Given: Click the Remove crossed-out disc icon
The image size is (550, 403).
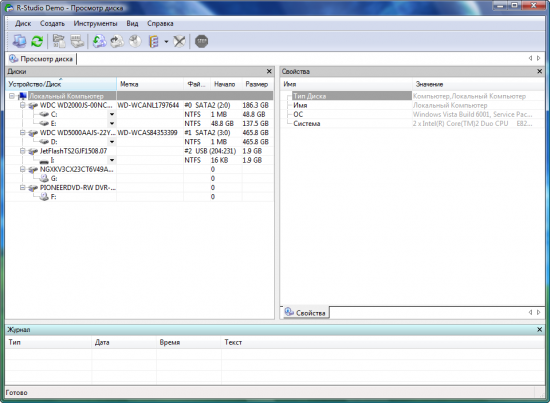Looking at the screenshot, I should [179, 41].
